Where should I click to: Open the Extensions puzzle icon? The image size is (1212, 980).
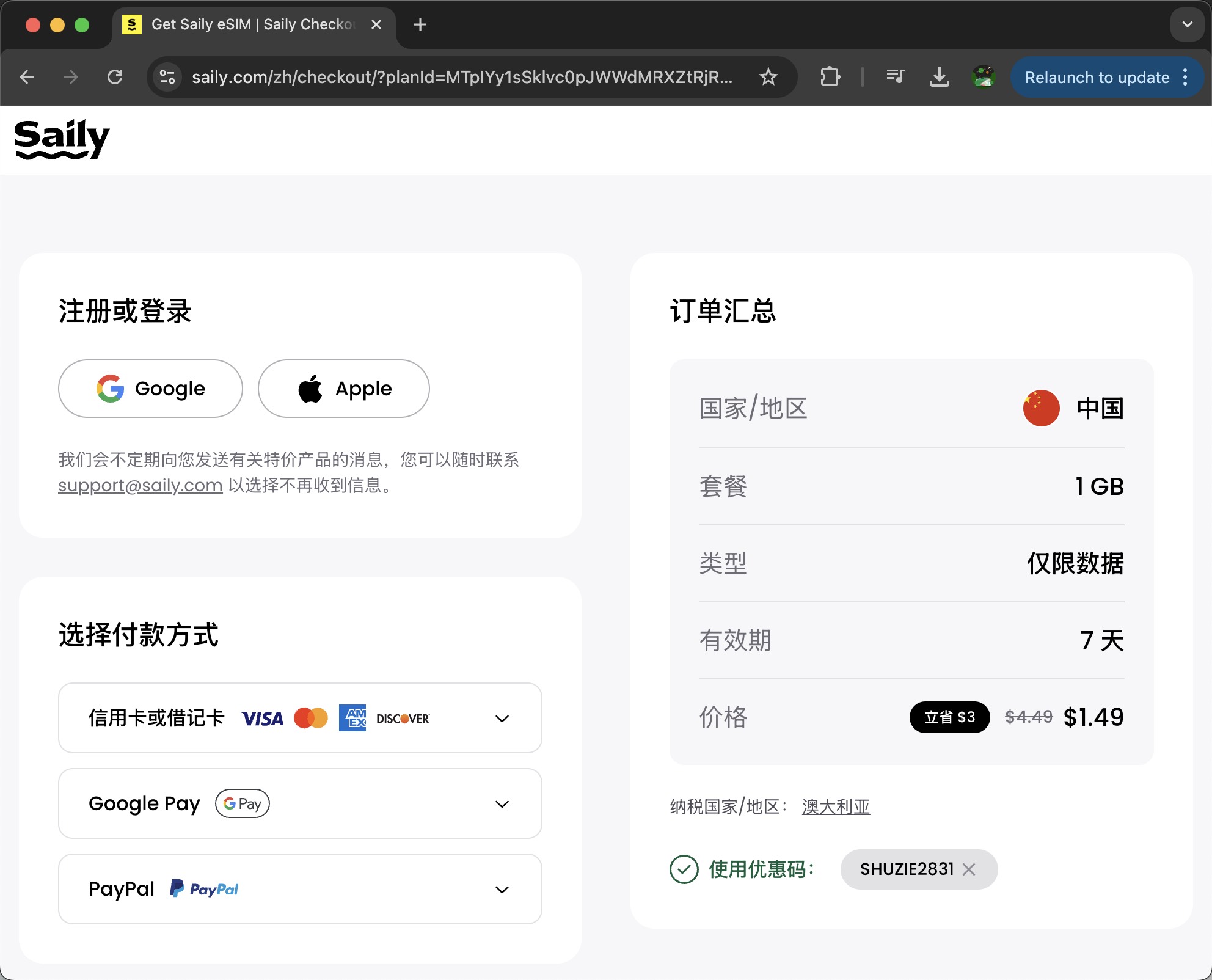coord(830,77)
